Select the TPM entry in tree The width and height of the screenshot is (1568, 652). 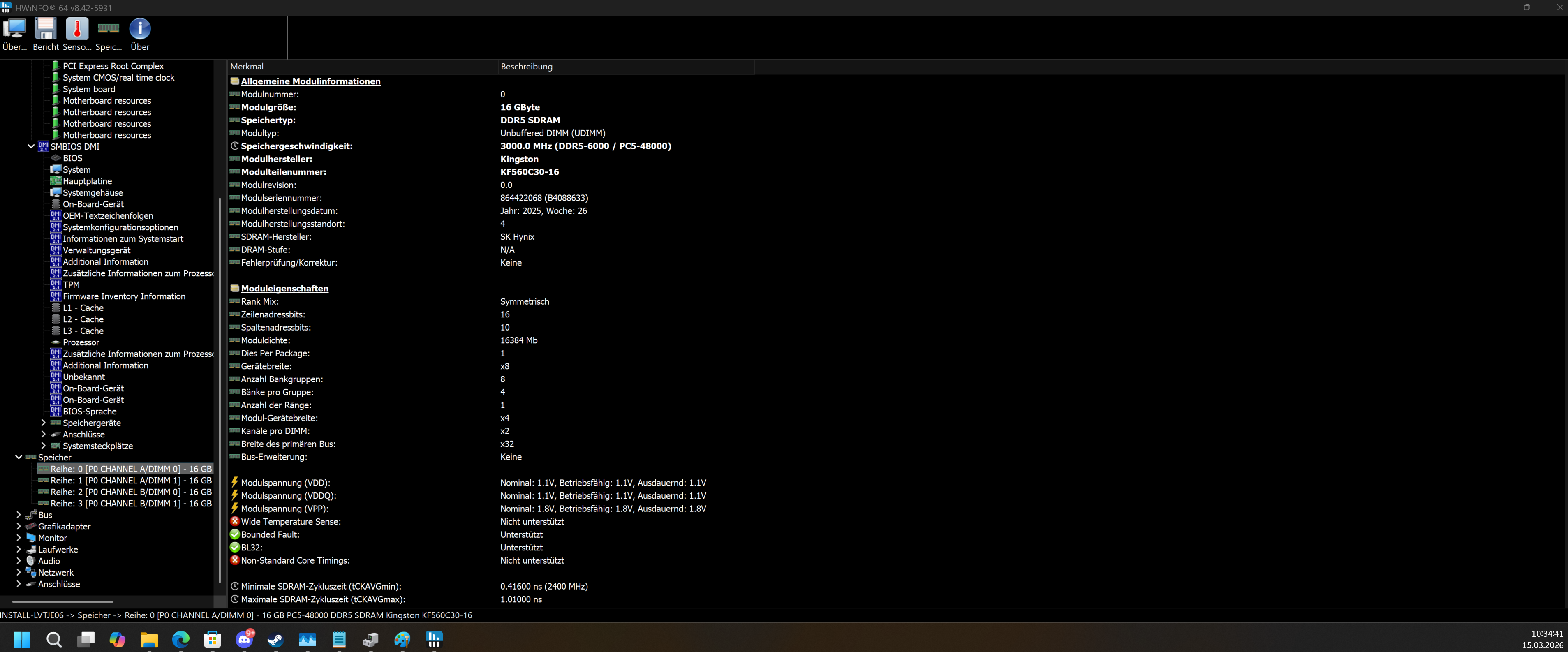[71, 285]
